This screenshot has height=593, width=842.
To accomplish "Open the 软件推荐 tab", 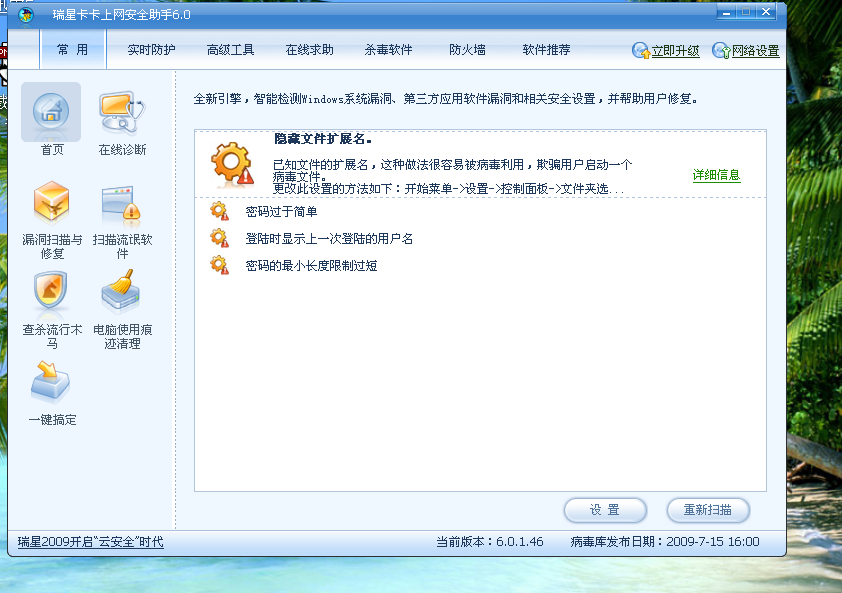I will 546,50.
